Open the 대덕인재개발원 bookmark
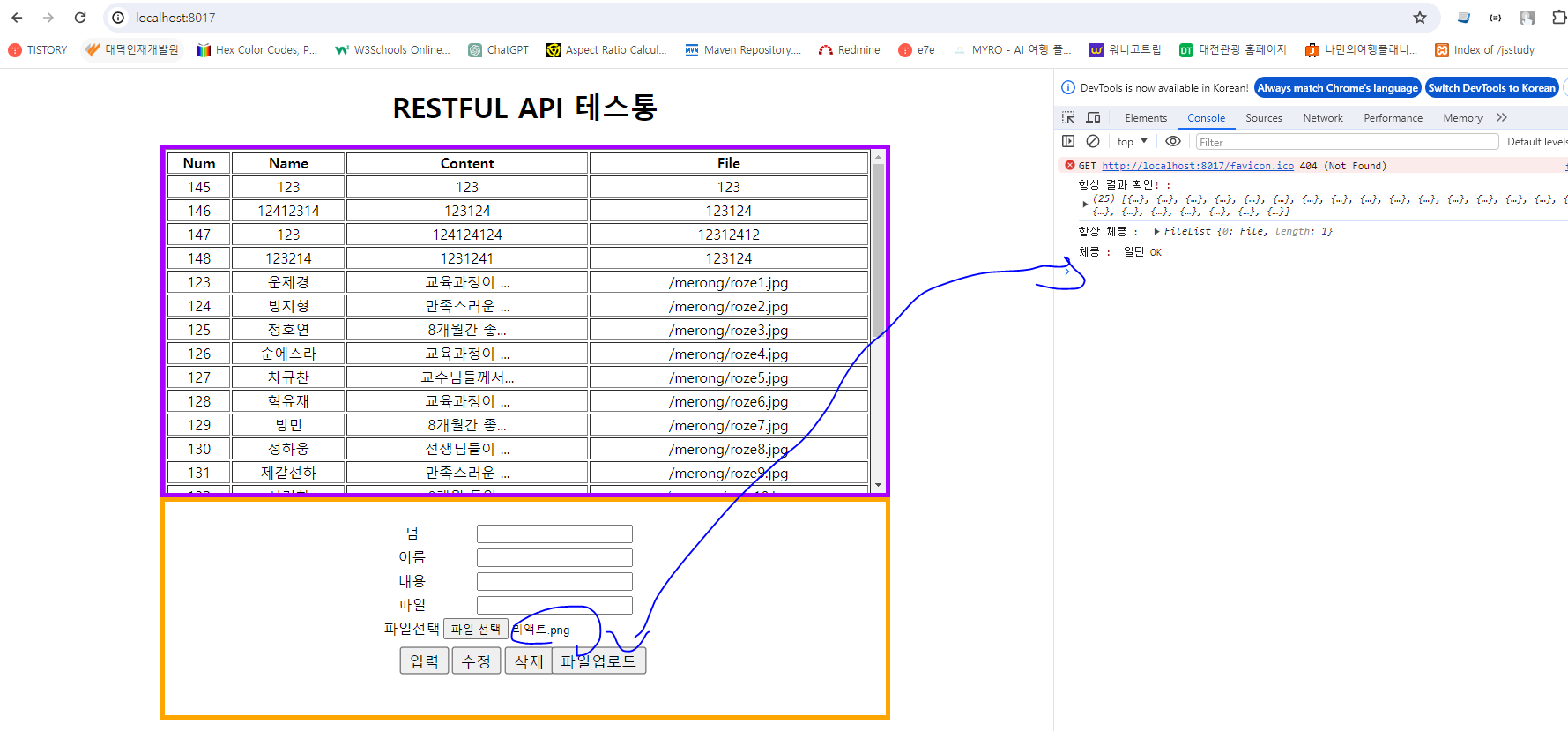1568x731 pixels. click(x=132, y=50)
